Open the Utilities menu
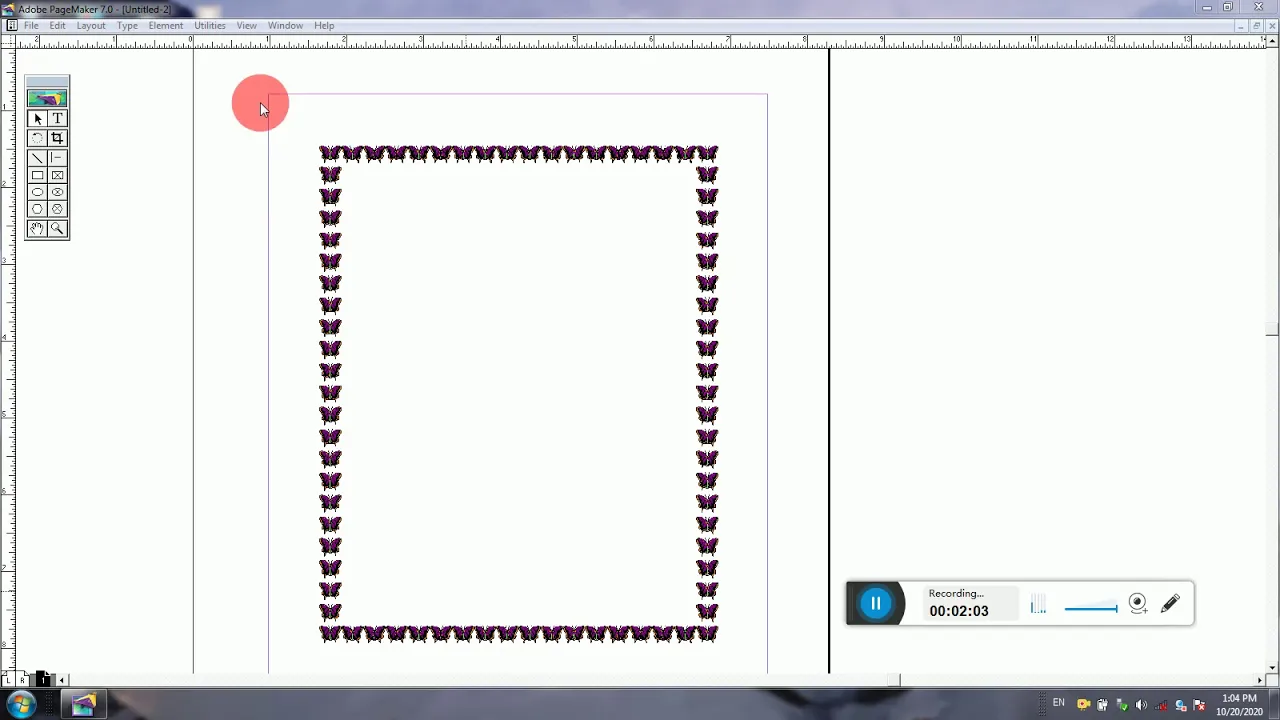 coord(210,25)
